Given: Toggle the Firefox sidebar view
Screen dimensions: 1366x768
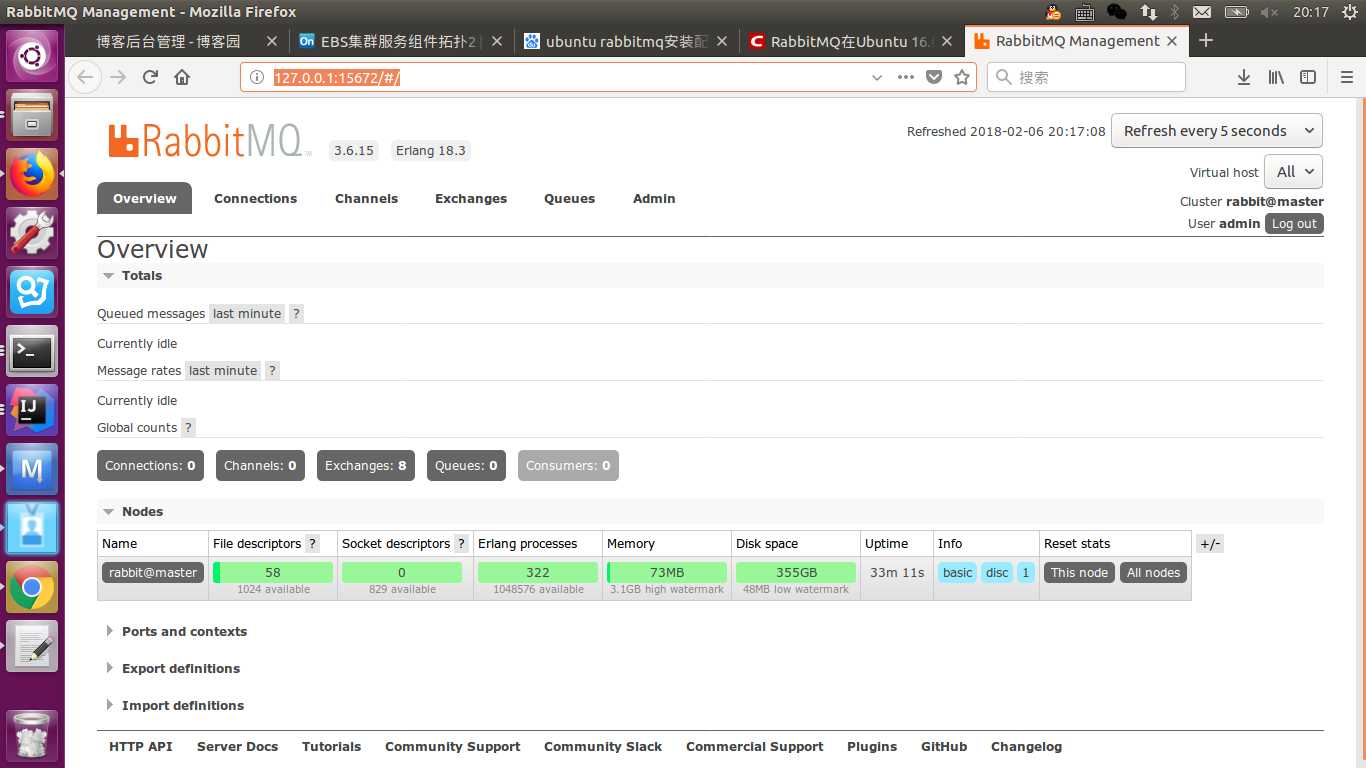Looking at the screenshot, I should (1308, 77).
